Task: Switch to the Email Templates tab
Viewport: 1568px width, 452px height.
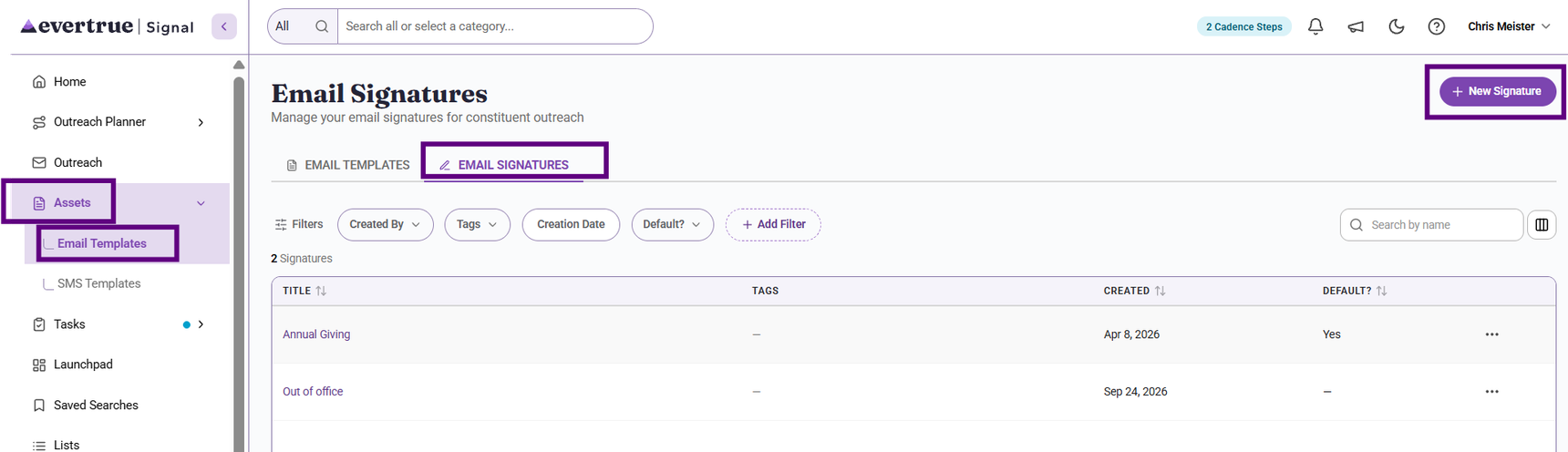Action: pos(348,165)
